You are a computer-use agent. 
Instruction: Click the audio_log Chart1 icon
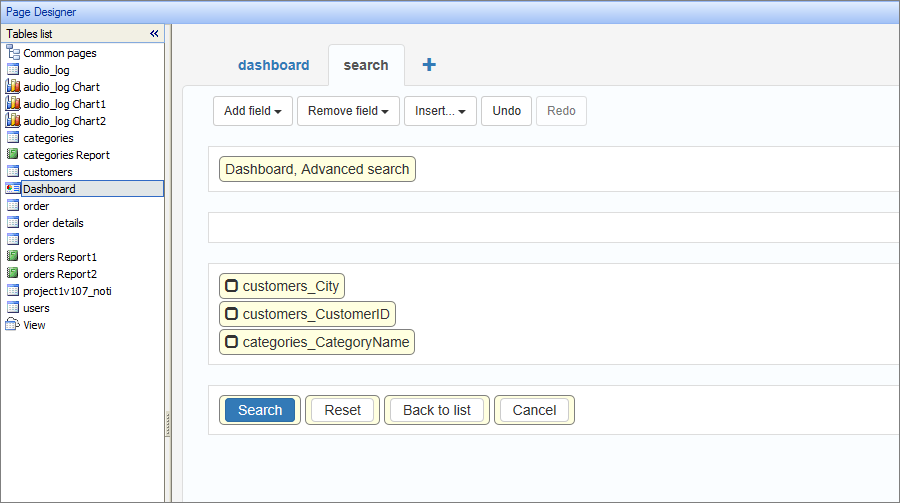tap(13, 104)
